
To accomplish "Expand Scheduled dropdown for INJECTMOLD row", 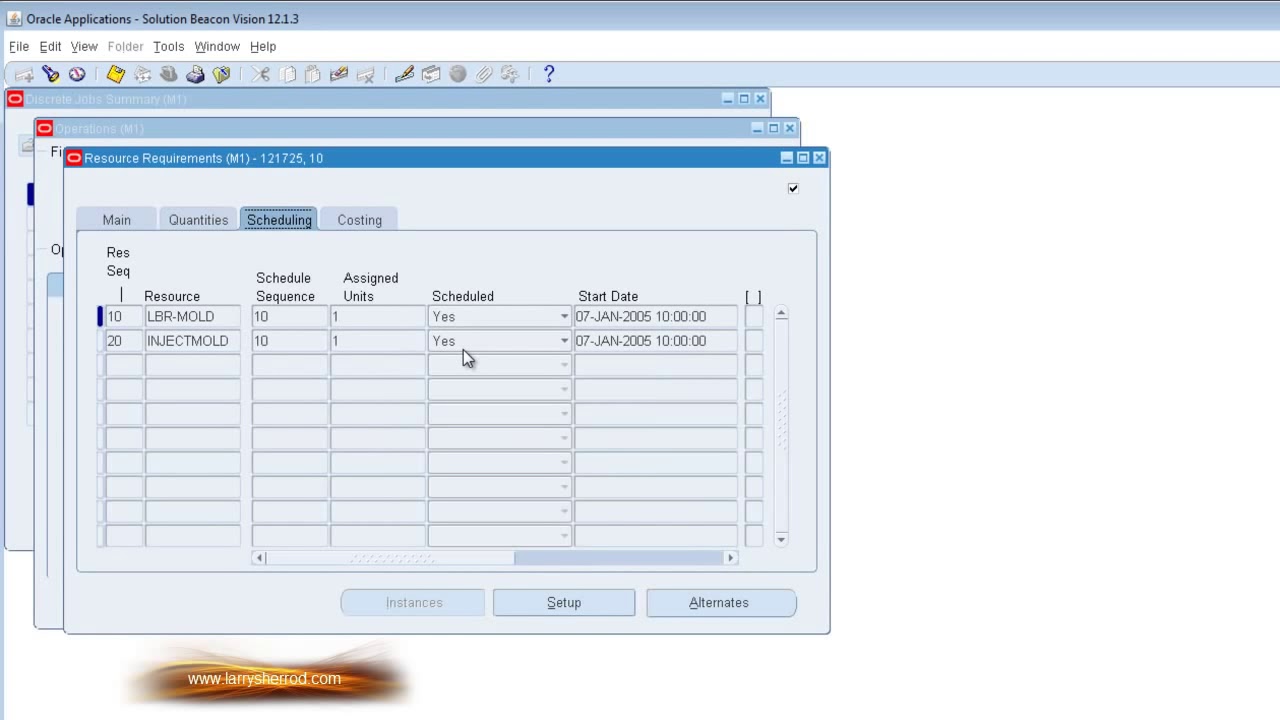I will (x=564, y=341).
